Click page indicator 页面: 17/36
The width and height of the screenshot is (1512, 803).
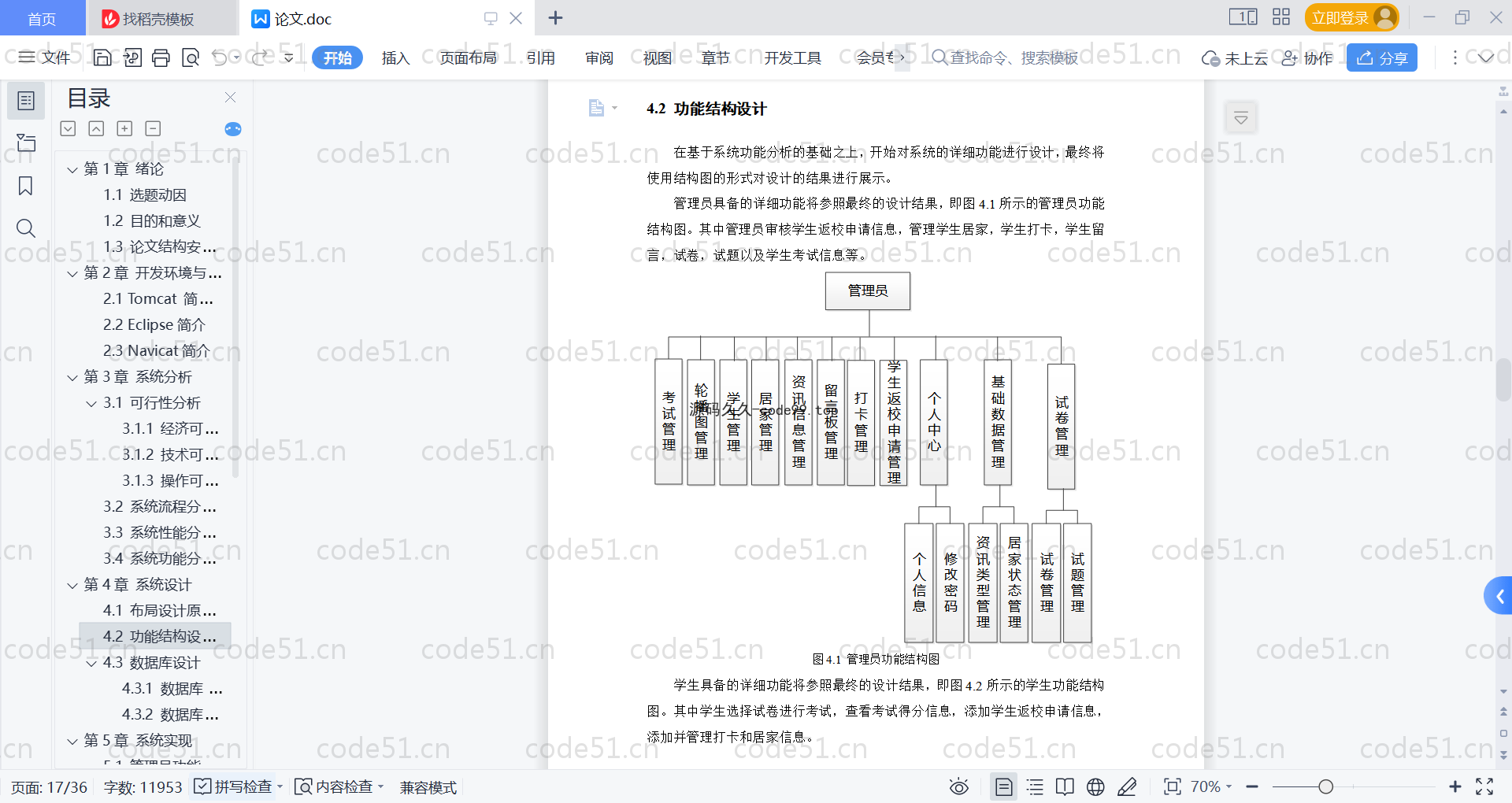click(49, 787)
